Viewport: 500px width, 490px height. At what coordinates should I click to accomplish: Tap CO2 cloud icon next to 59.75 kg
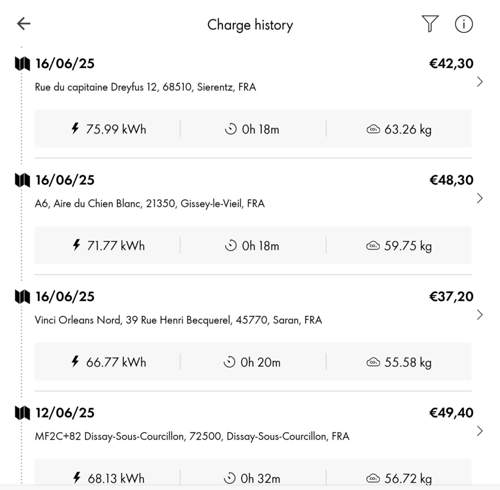(373, 246)
